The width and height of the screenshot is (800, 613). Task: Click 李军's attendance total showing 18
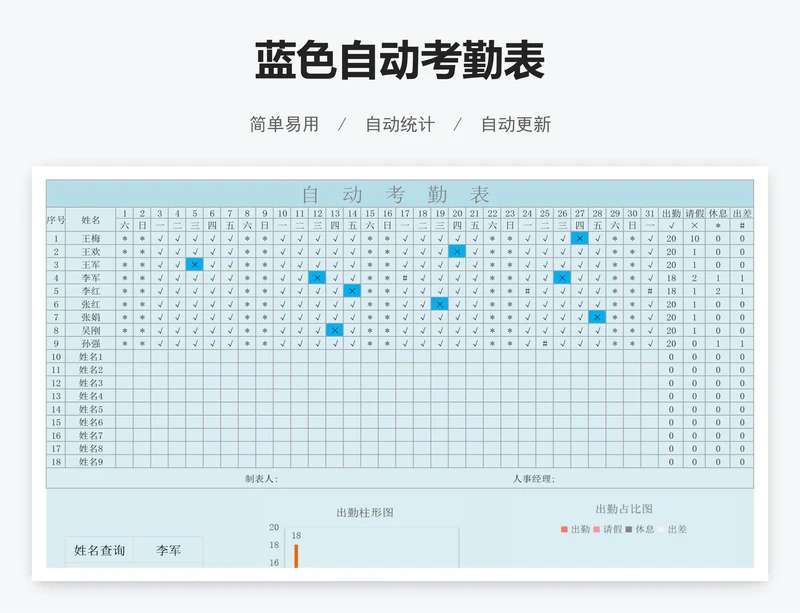tap(671, 278)
